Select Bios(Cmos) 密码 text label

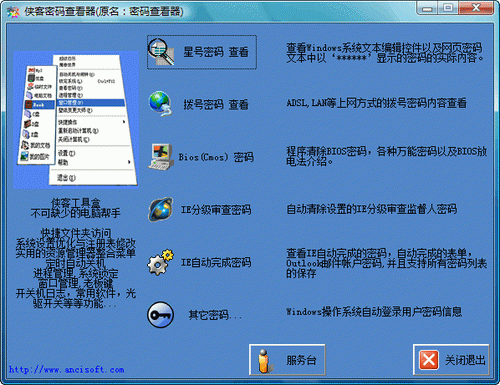(x=216, y=157)
